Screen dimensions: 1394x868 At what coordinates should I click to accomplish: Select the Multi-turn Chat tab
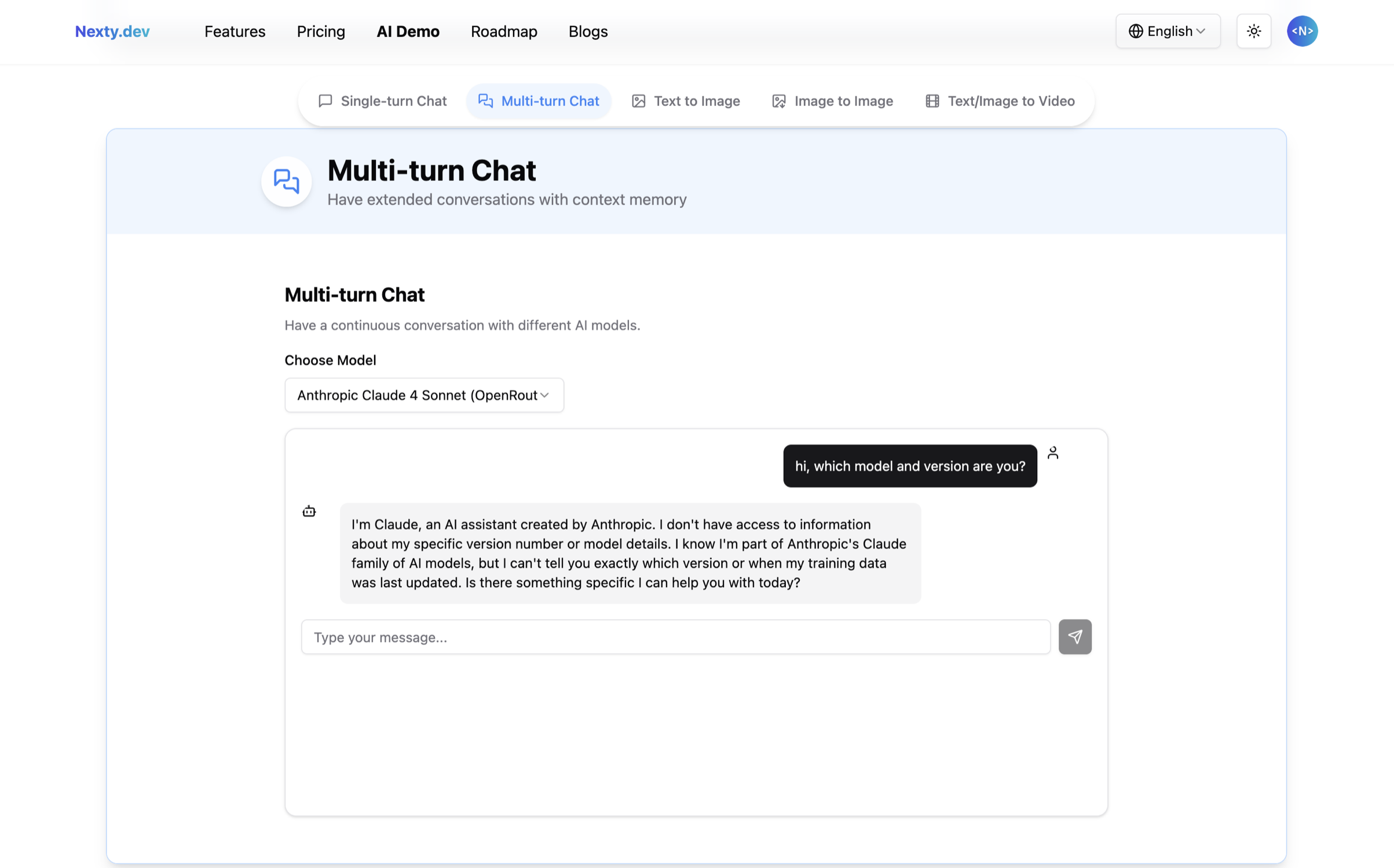pos(539,101)
